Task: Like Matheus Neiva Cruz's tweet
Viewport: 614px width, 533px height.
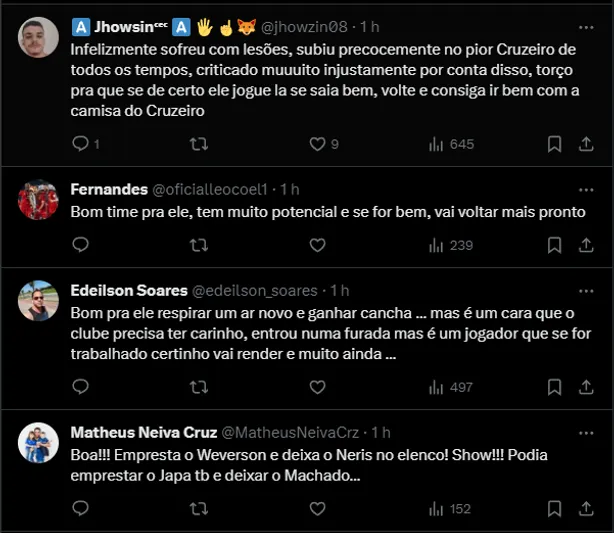Action: coord(318,509)
